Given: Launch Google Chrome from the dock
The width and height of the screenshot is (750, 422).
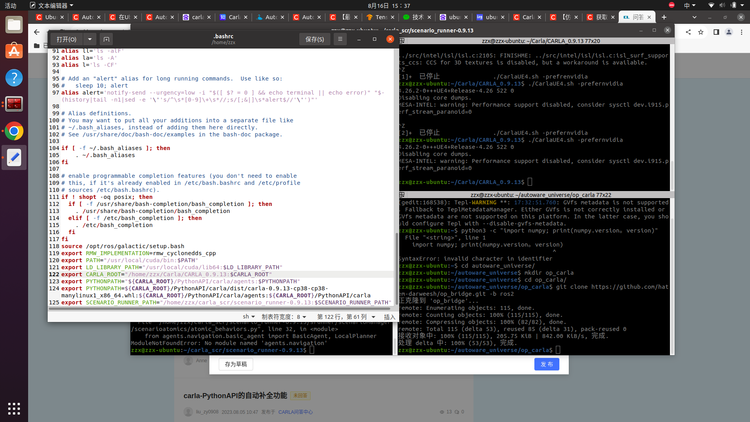Looking at the screenshot, I should tap(14, 131).
